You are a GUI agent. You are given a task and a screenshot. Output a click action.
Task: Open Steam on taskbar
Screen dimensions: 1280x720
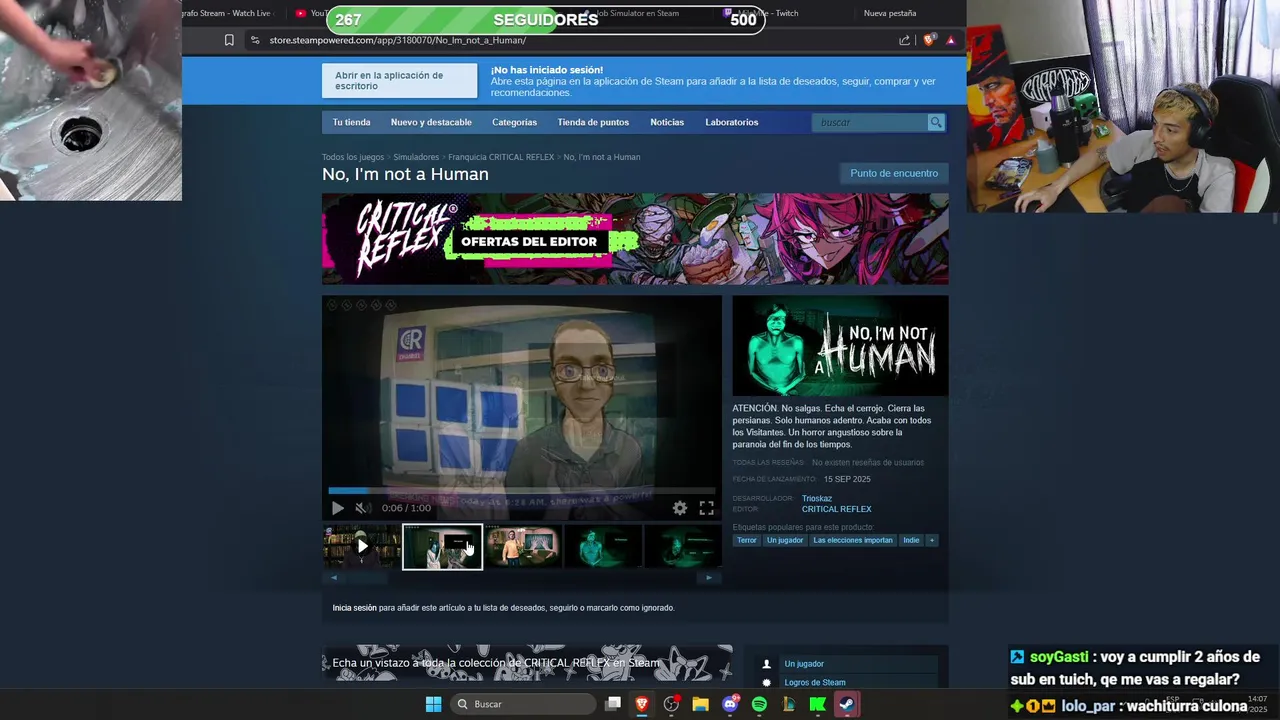(847, 704)
